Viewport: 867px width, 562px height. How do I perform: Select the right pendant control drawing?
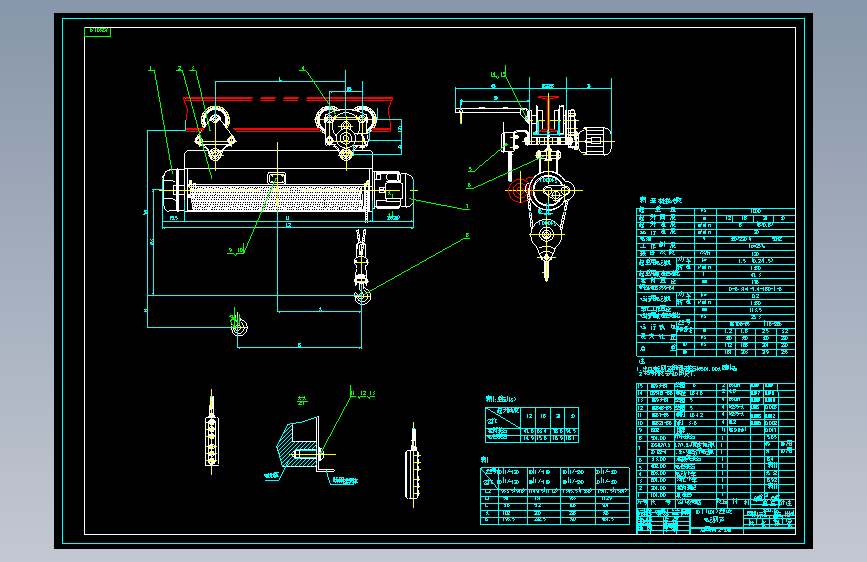(413, 466)
